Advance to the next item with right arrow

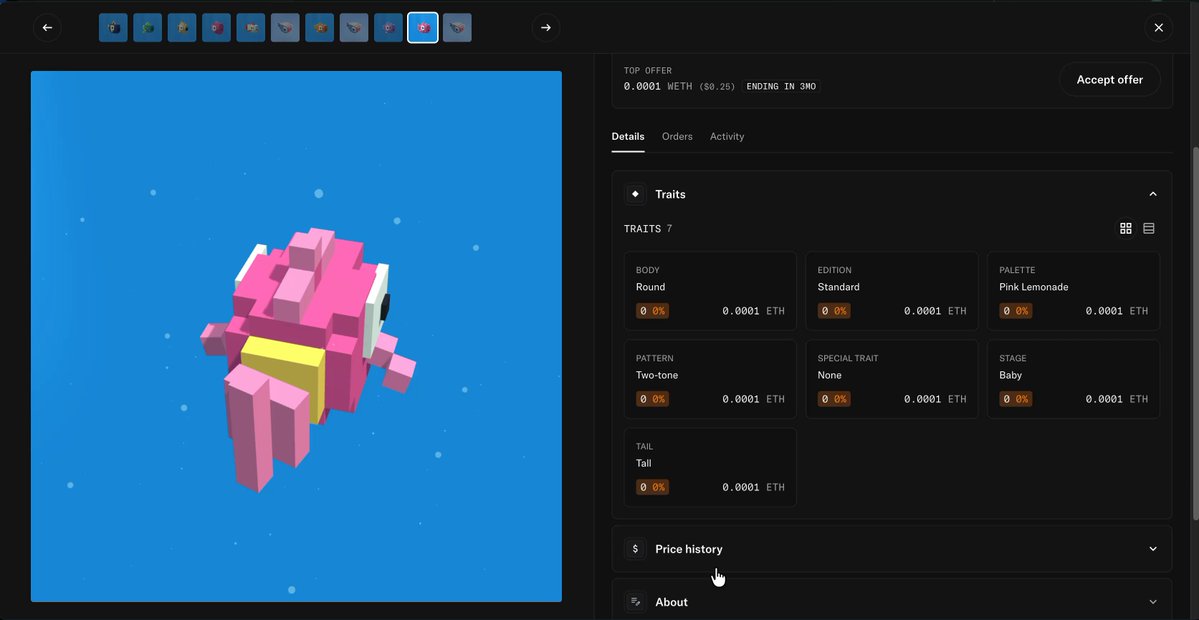546,28
